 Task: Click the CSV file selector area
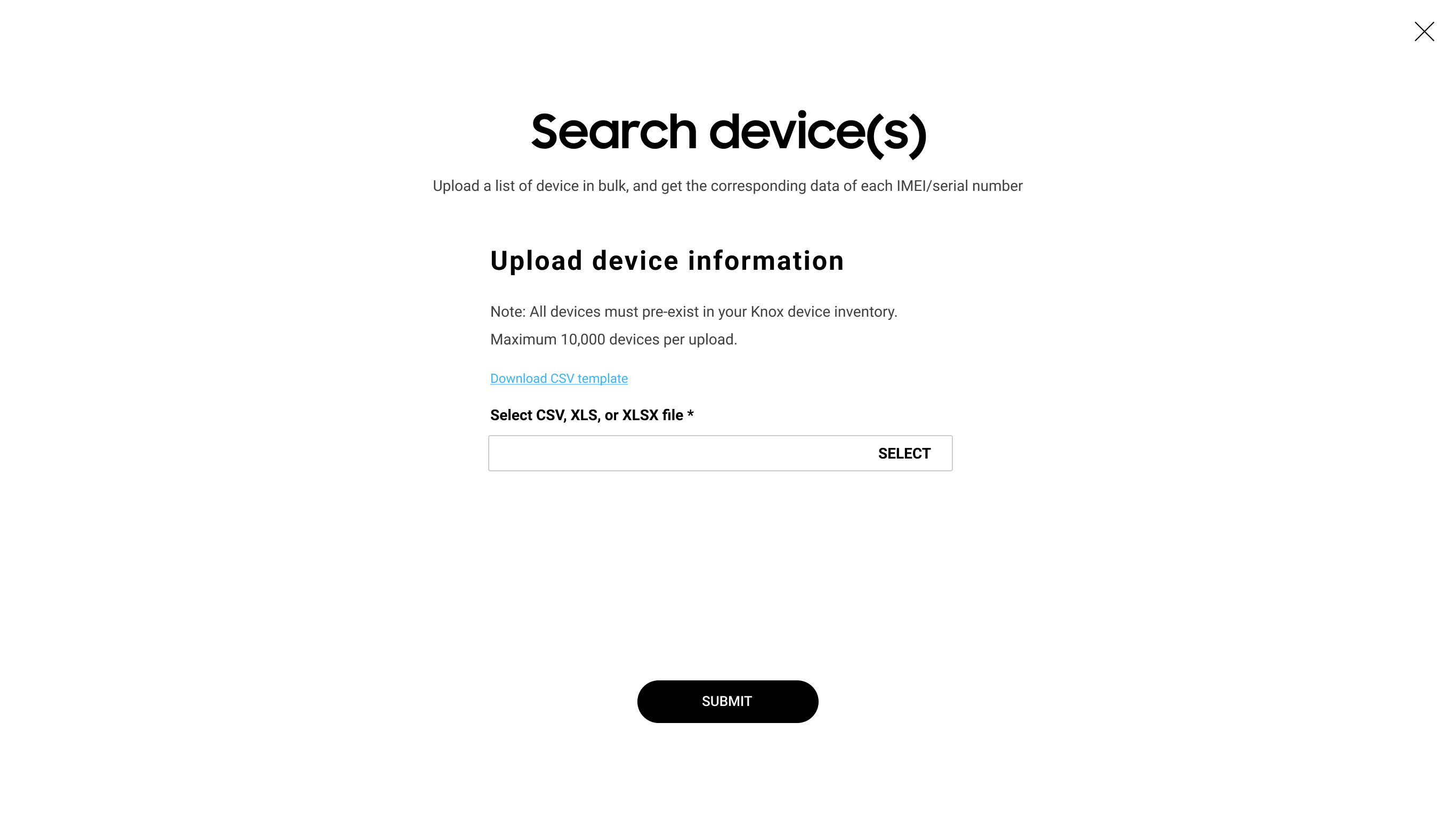[720, 453]
